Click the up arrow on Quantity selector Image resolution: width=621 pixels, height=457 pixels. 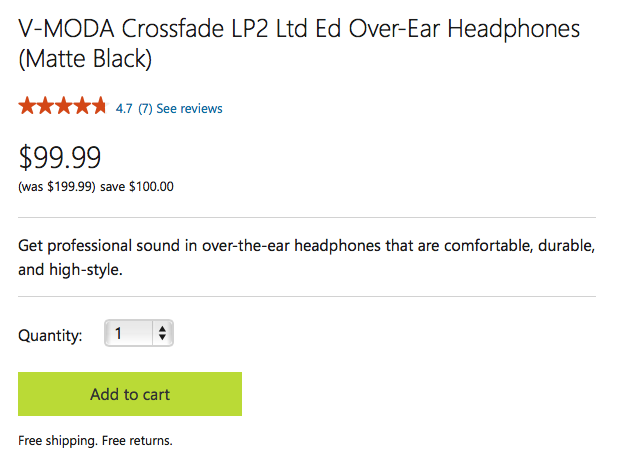pos(162,329)
